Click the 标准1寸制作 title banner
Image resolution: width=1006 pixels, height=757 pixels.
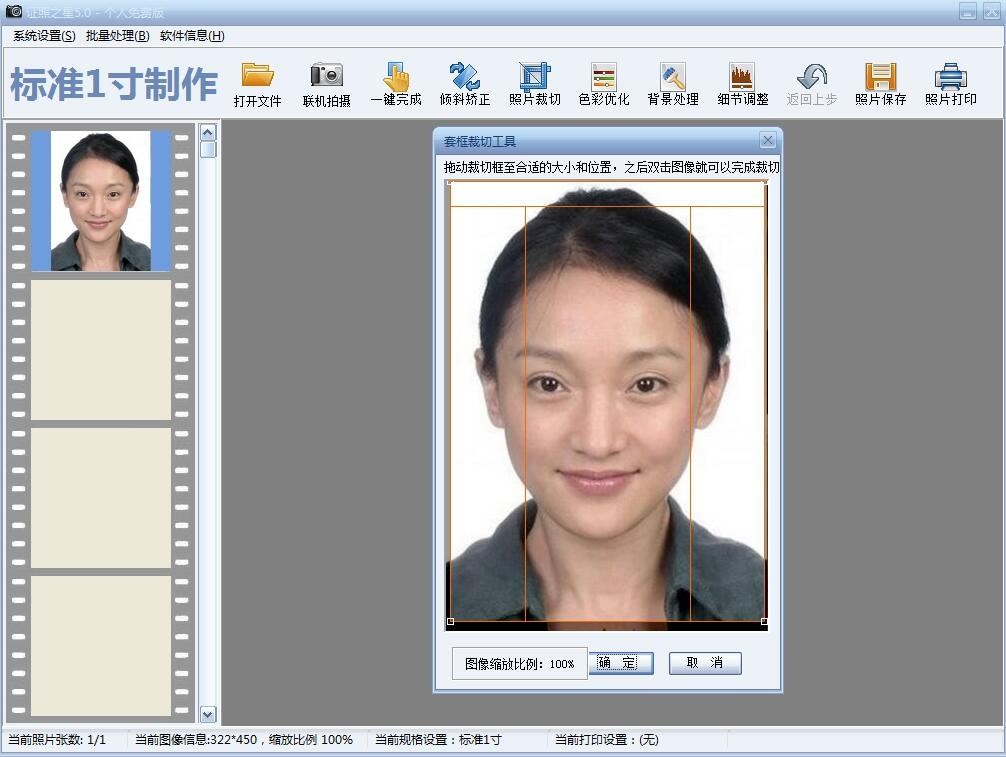pyautogui.click(x=114, y=84)
